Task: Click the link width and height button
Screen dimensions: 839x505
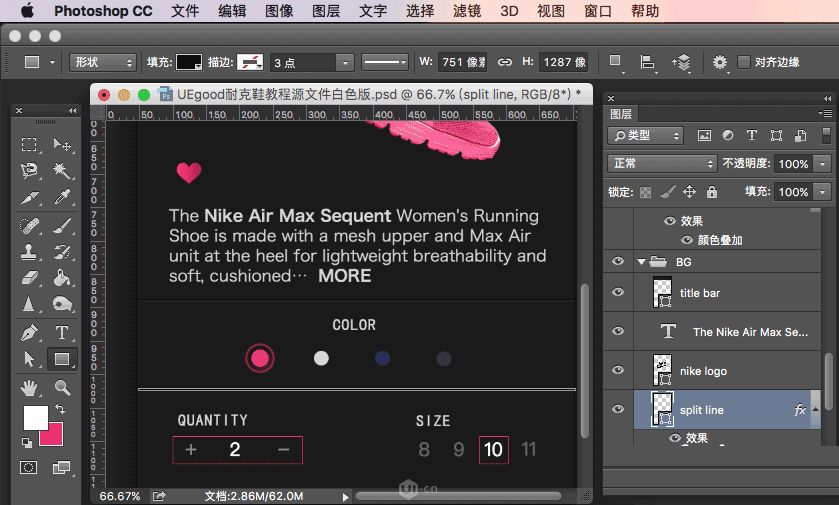Action: click(505, 62)
